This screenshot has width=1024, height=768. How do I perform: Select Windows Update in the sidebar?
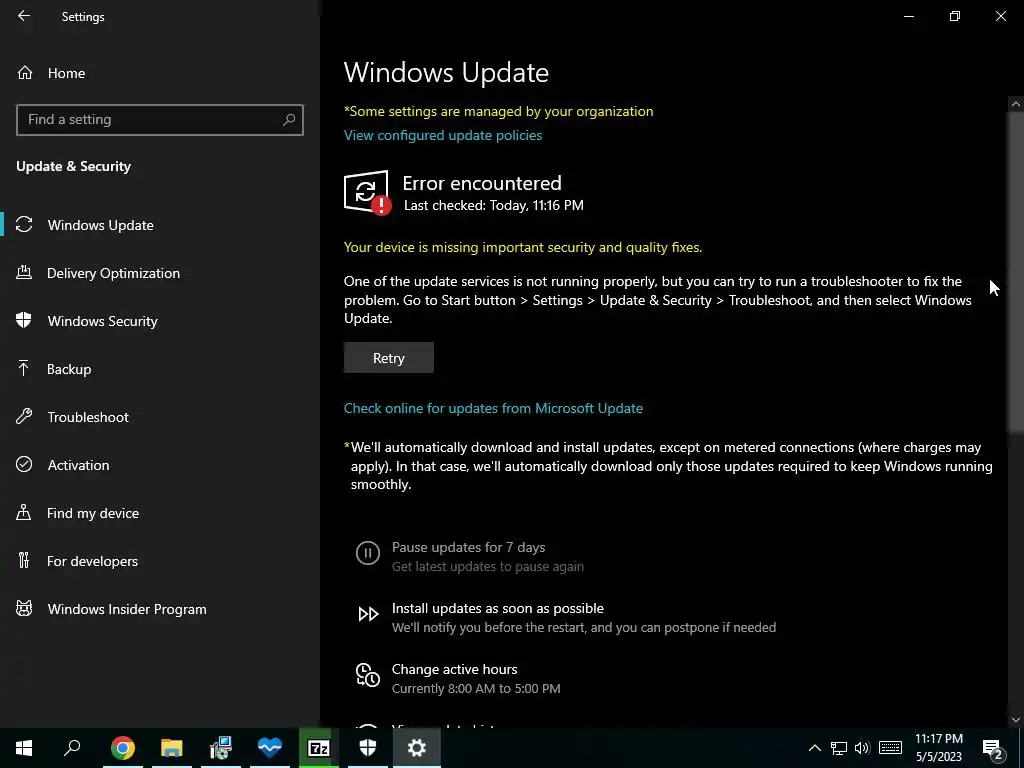(x=101, y=225)
